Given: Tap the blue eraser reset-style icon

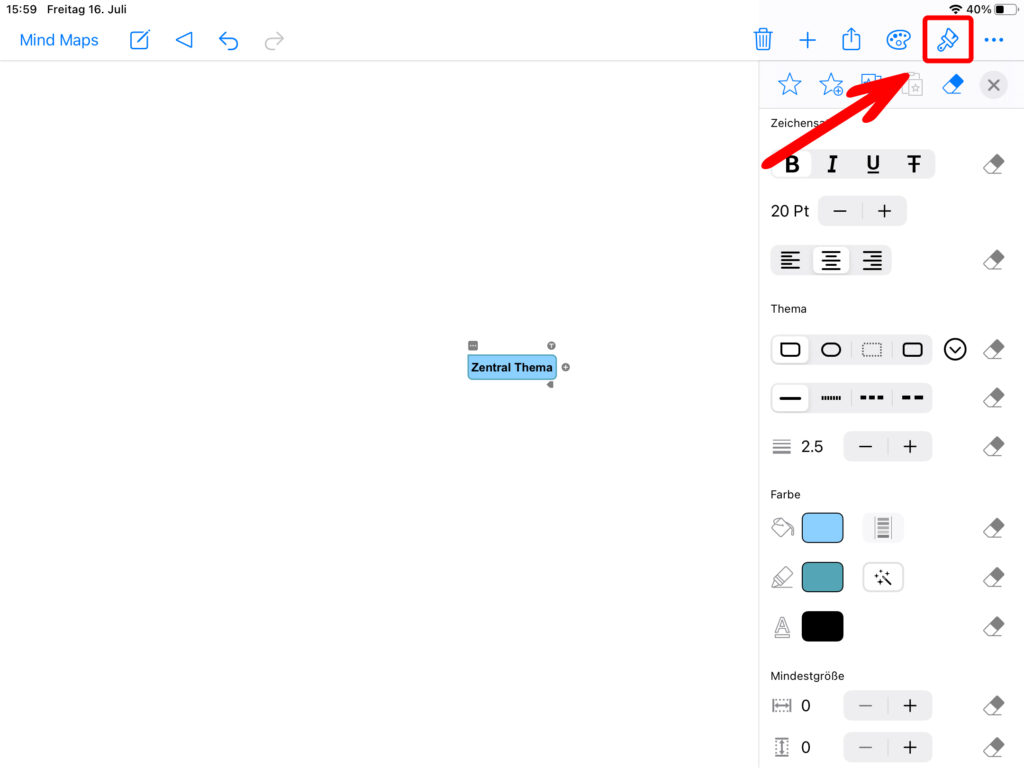Looking at the screenshot, I should [953, 85].
